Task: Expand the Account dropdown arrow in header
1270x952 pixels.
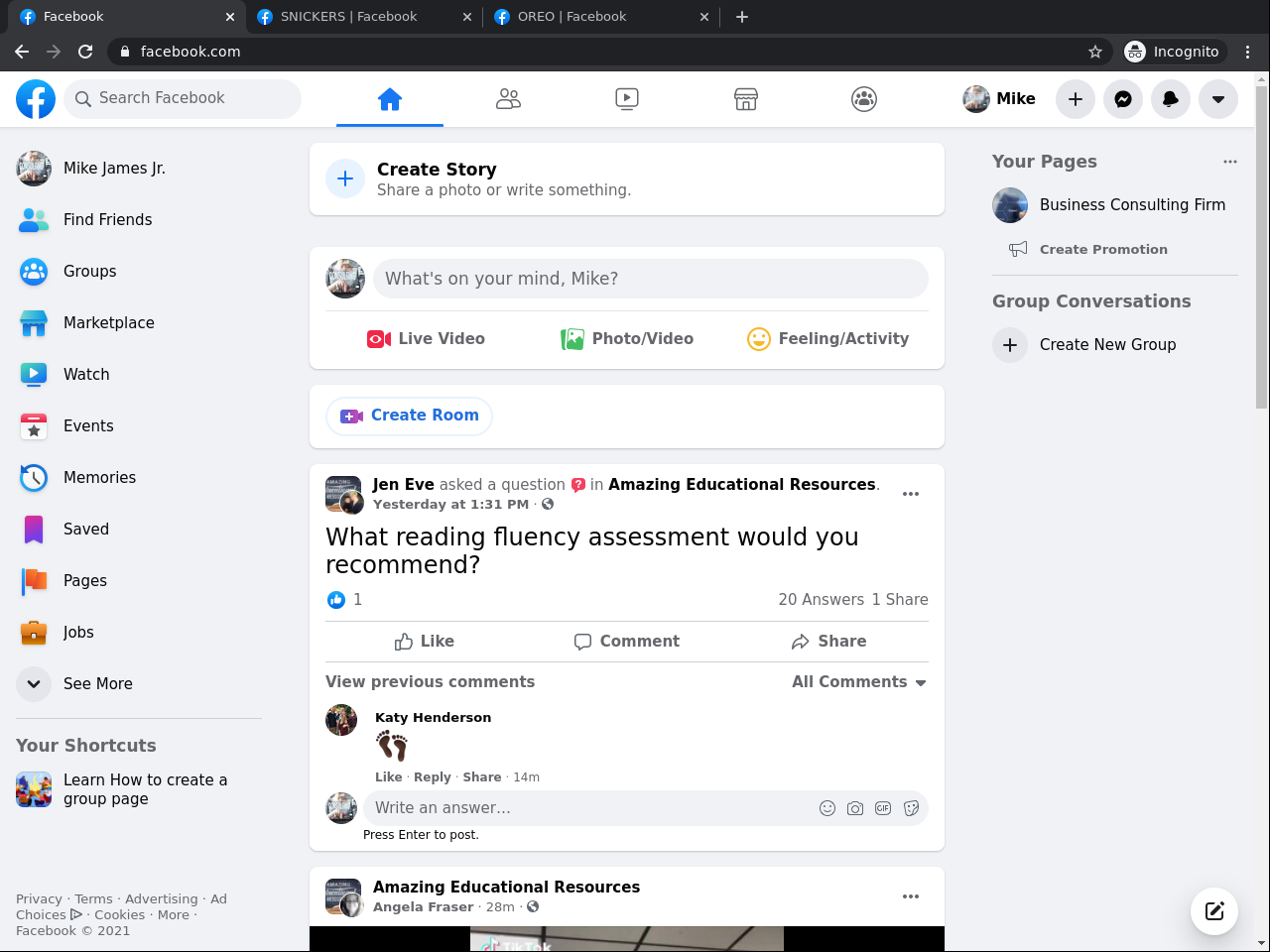Action: pyautogui.click(x=1218, y=99)
